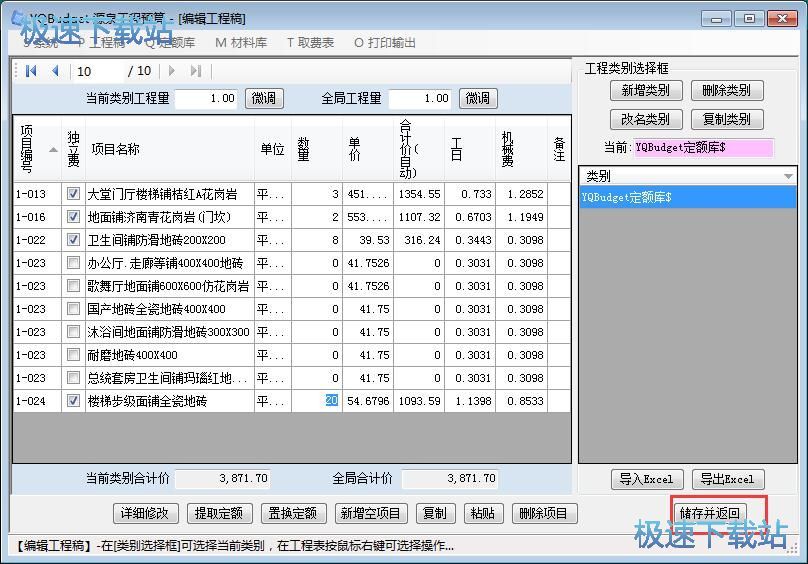The width and height of the screenshot is (808, 564).
Task: Go to previous record arrow
Action: (x=55, y=71)
